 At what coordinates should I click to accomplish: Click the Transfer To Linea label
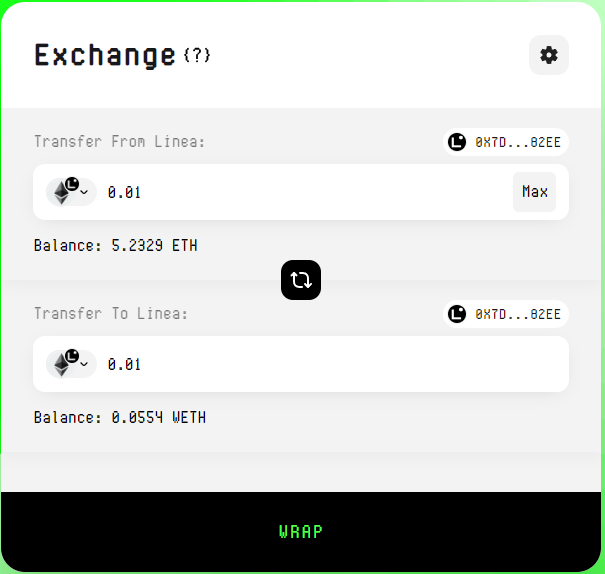coord(110,314)
